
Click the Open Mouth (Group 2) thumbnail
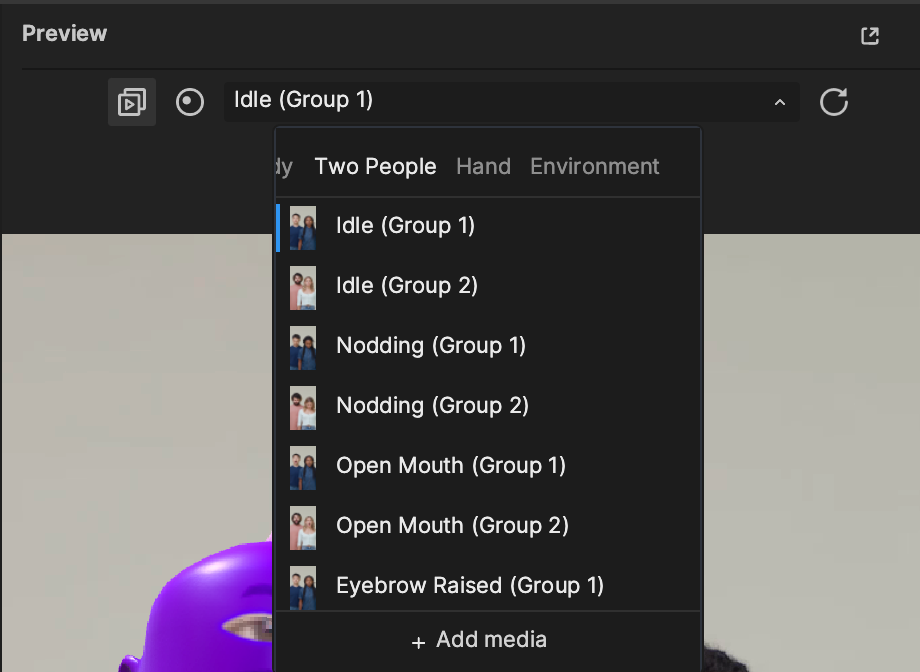[303, 528]
